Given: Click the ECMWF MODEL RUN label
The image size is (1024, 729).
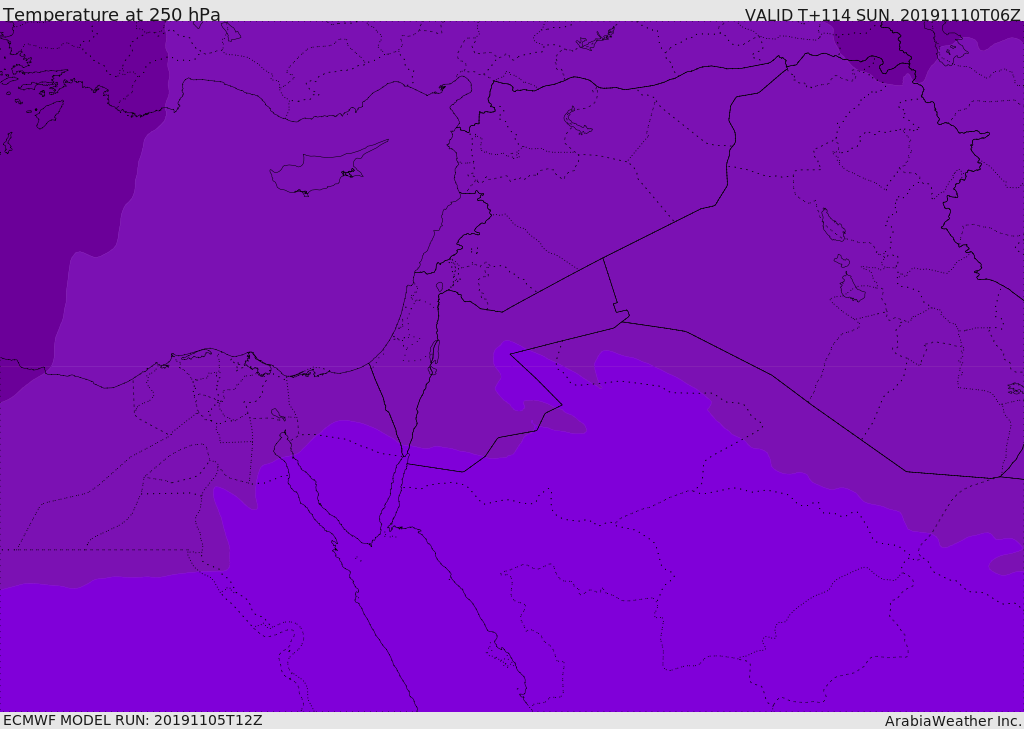Looking at the screenshot, I should click(133, 721).
